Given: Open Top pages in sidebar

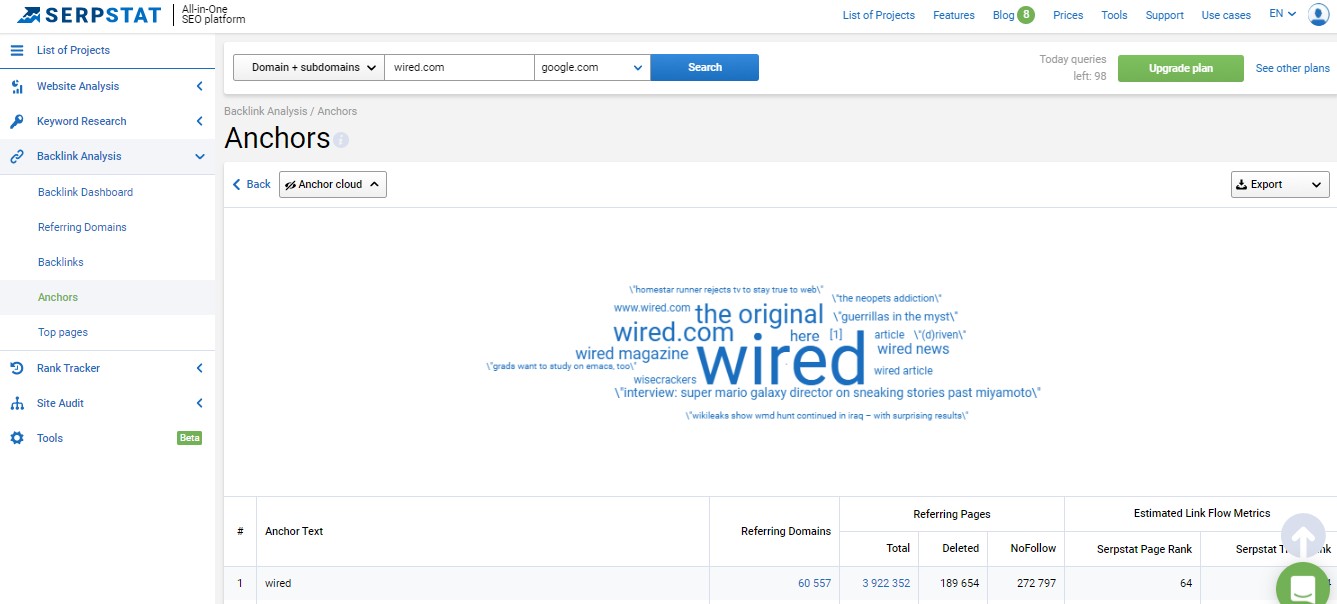Looking at the screenshot, I should coord(63,332).
